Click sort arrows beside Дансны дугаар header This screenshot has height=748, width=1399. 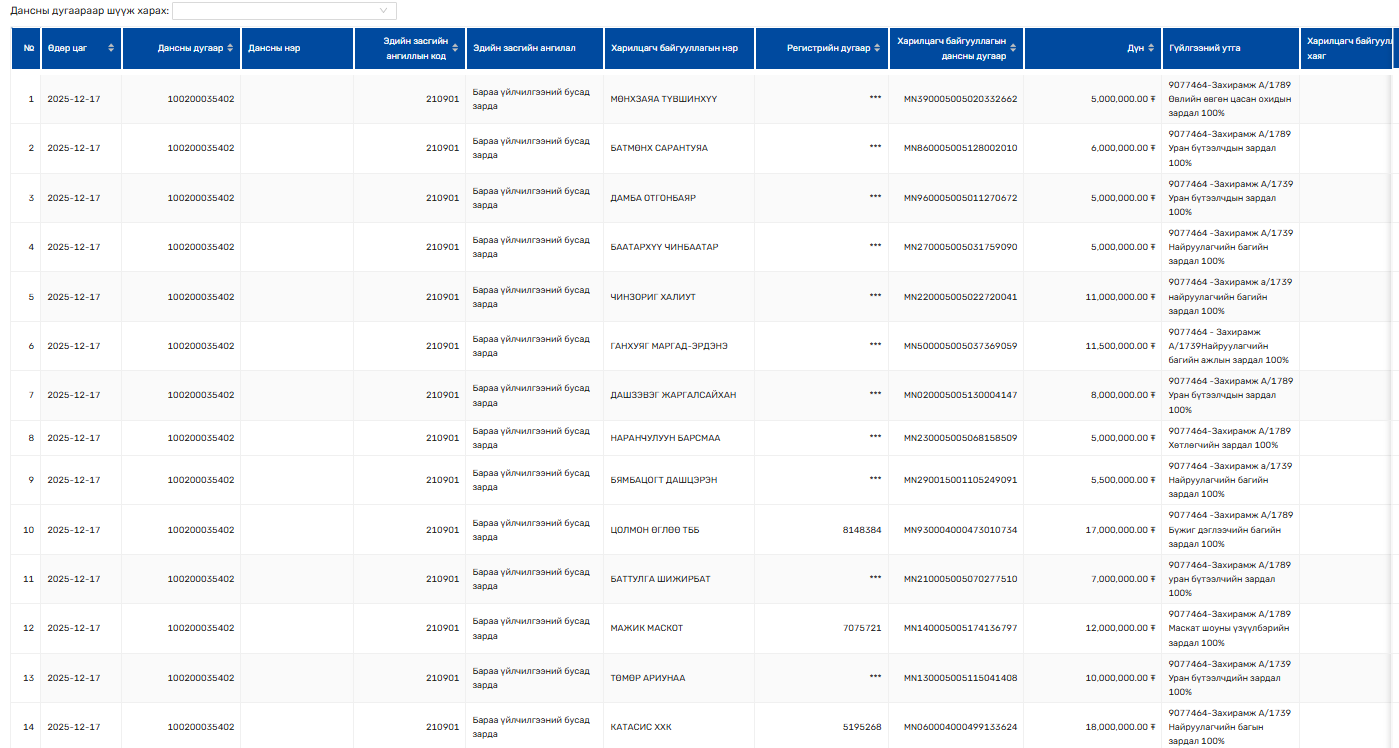[x=231, y=48]
